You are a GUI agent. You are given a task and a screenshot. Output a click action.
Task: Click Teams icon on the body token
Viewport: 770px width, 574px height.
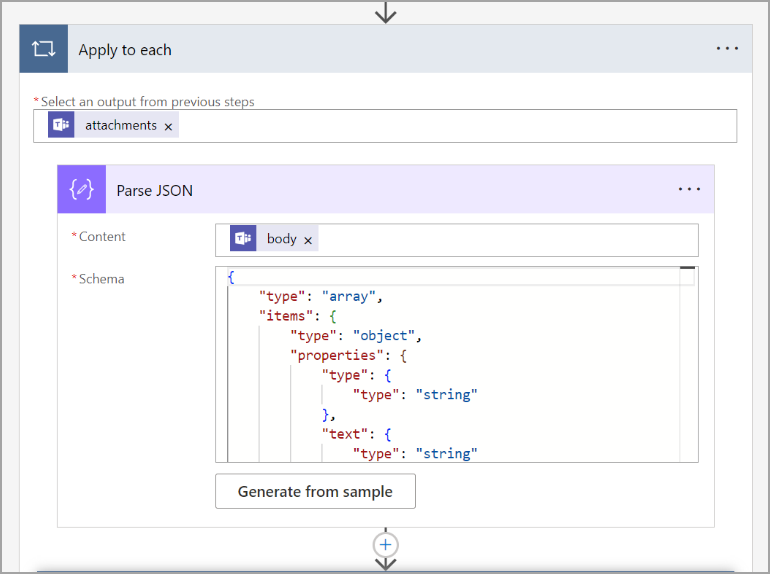pyautogui.click(x=243, y=240)
